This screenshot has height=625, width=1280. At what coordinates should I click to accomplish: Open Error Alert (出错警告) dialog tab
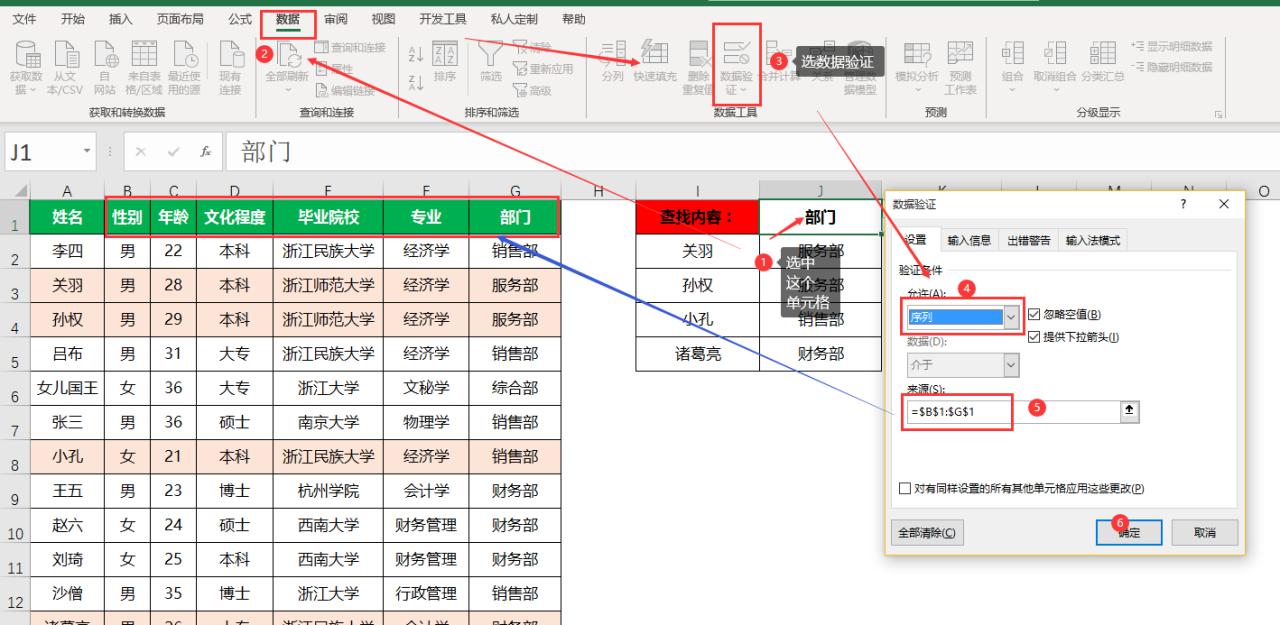click(x=1027, y=240)
